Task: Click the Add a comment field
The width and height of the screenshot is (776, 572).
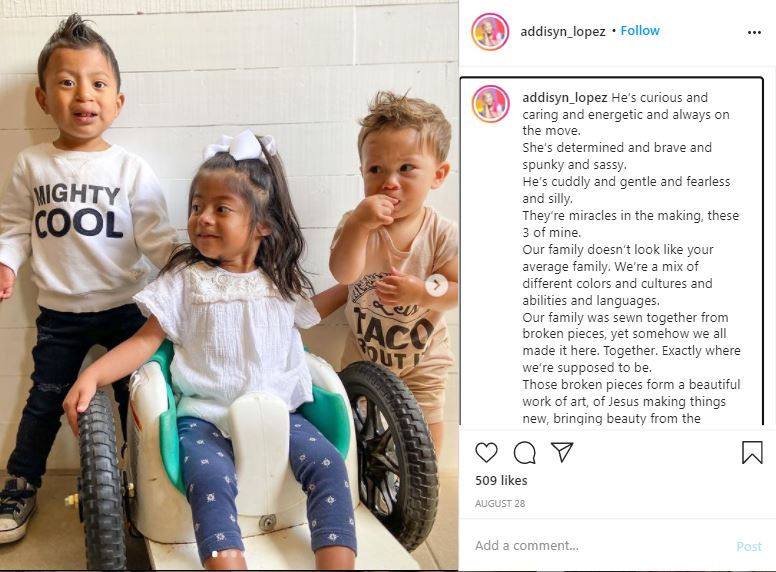Action: 601,545
